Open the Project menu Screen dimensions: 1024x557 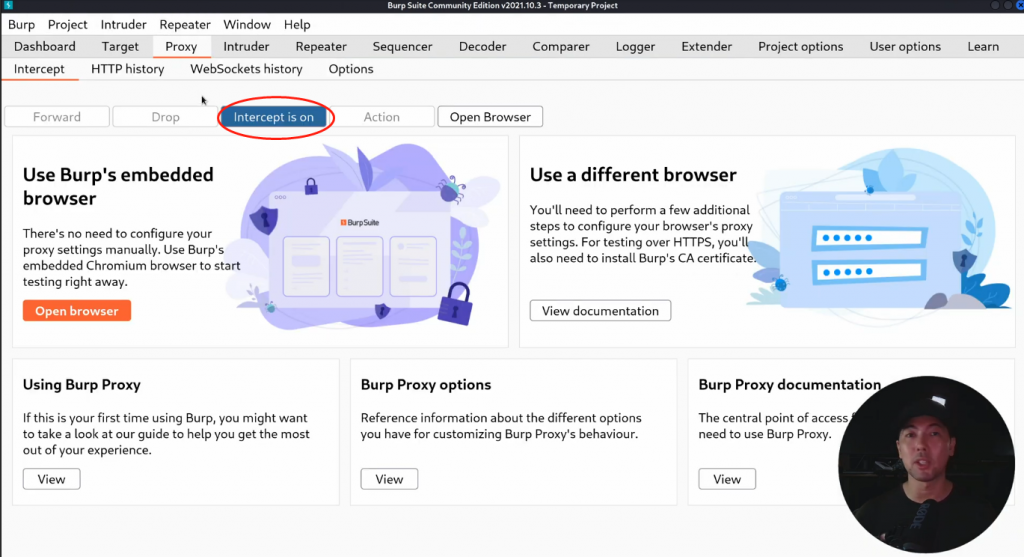(x=67, y=24)
